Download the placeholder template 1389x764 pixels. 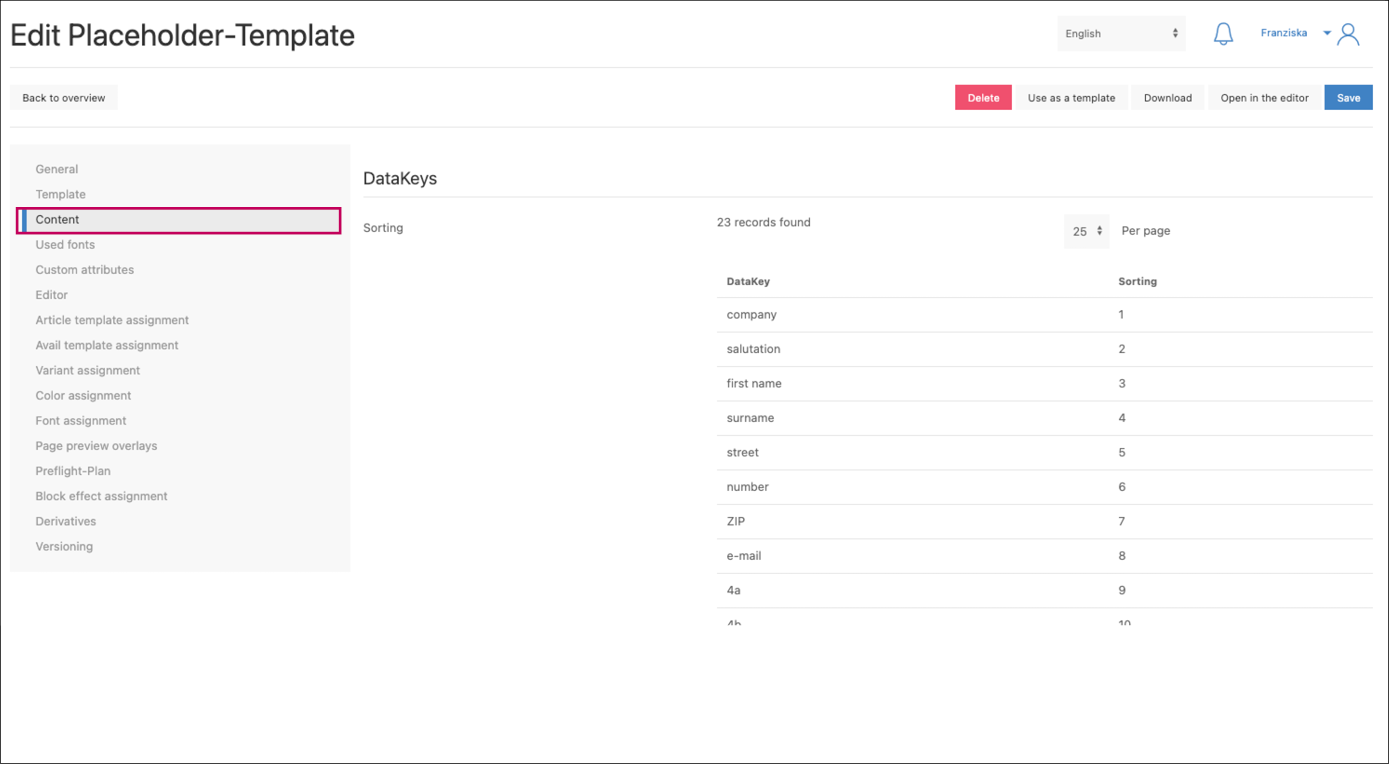pos(1167,98)
